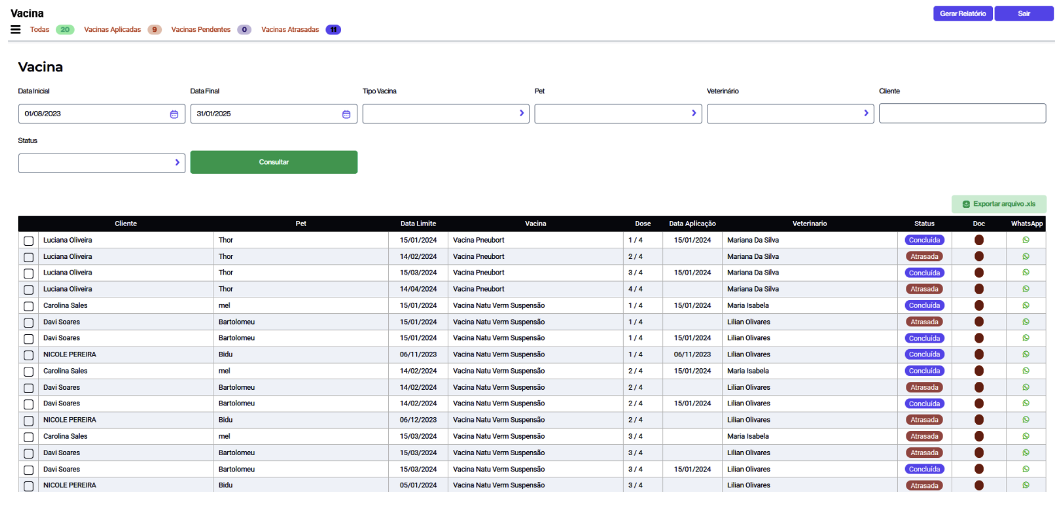Select the Vacinas Atrasadas tab
The height and width of the screenshot is (507, 1058).
click(x=290, y=30)
